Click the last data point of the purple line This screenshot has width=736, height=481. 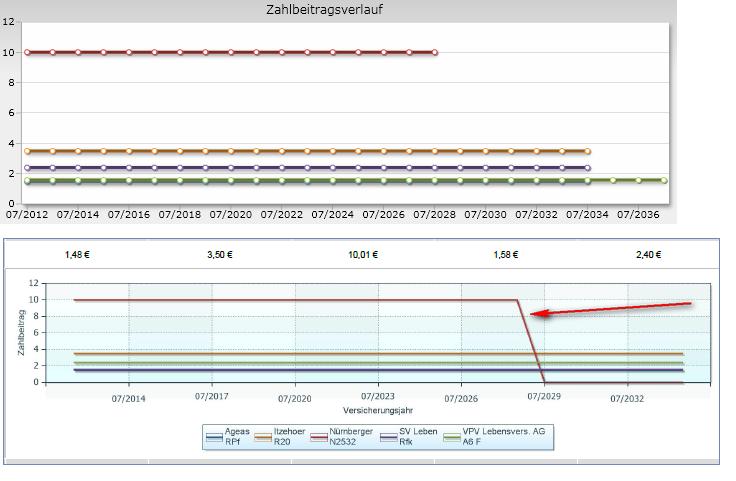click(588, 168)
